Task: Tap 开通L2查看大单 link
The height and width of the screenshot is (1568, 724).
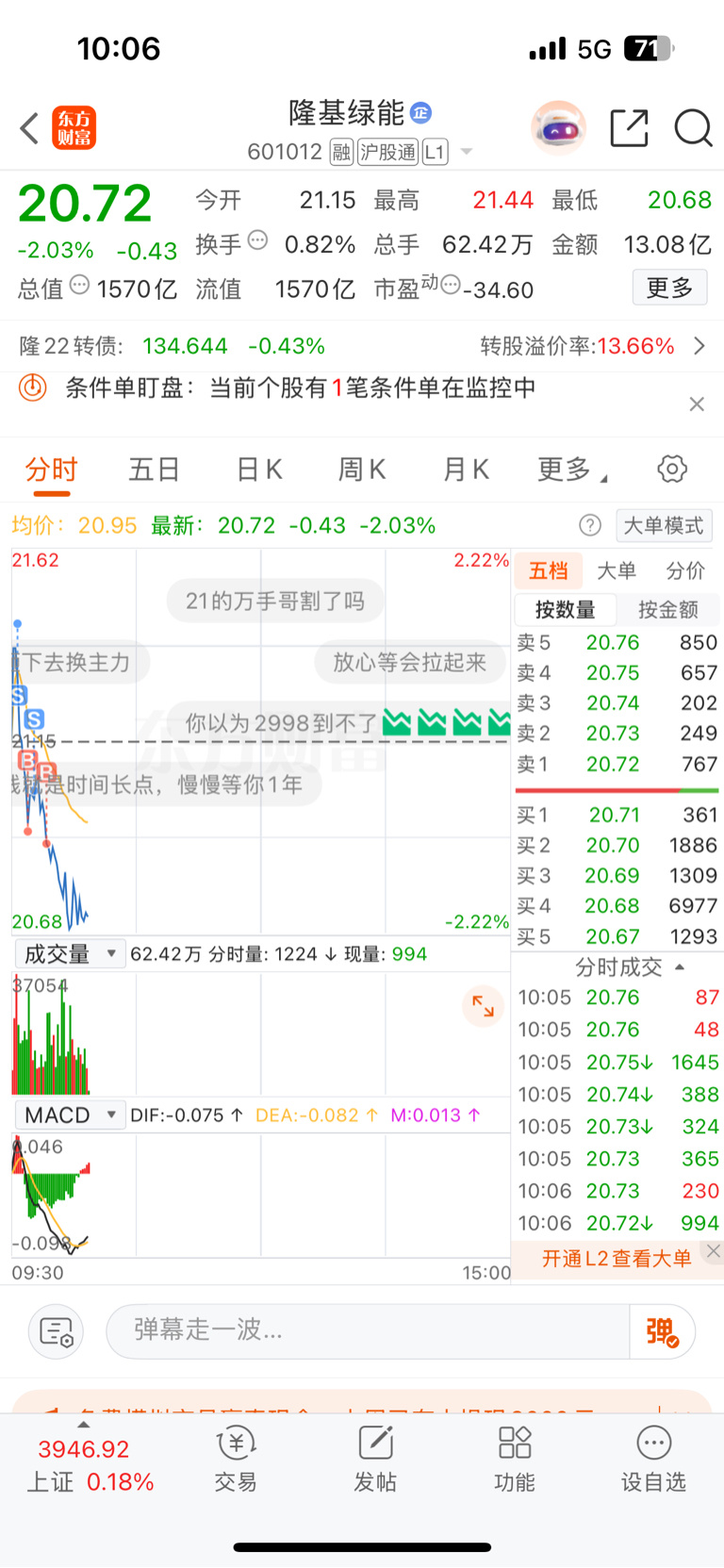Action: click(x=617, y=1259)
